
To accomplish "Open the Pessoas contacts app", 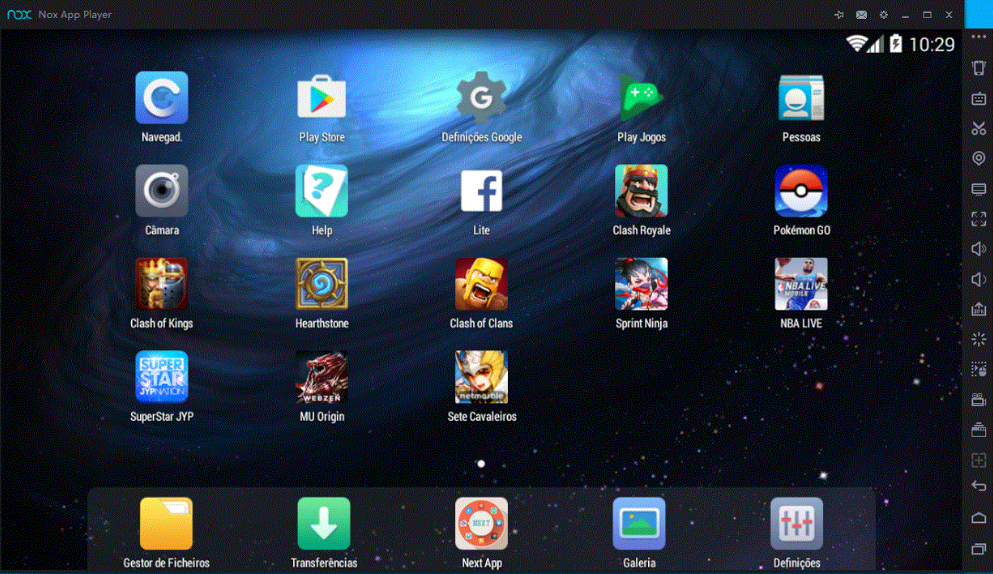I will coord(801,98).
